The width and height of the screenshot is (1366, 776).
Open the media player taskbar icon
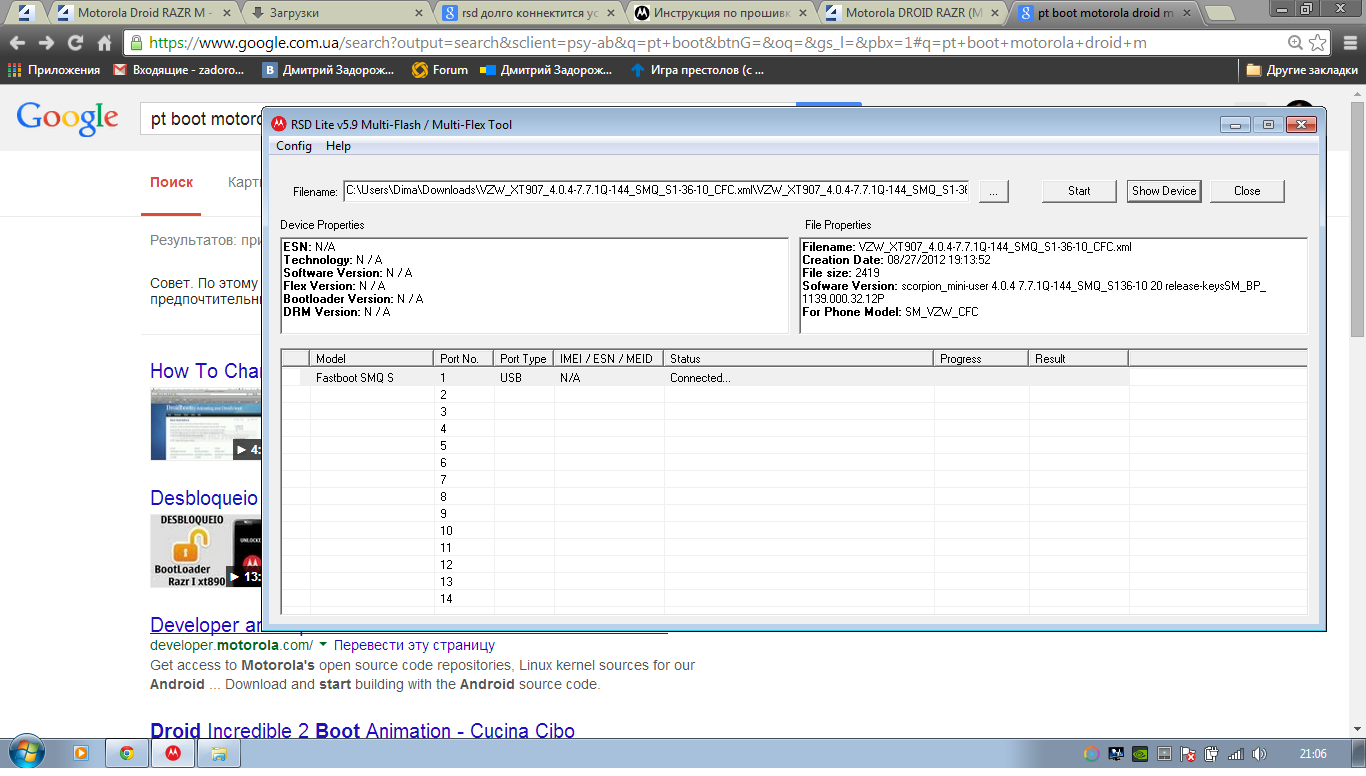(x=81, y=753)
